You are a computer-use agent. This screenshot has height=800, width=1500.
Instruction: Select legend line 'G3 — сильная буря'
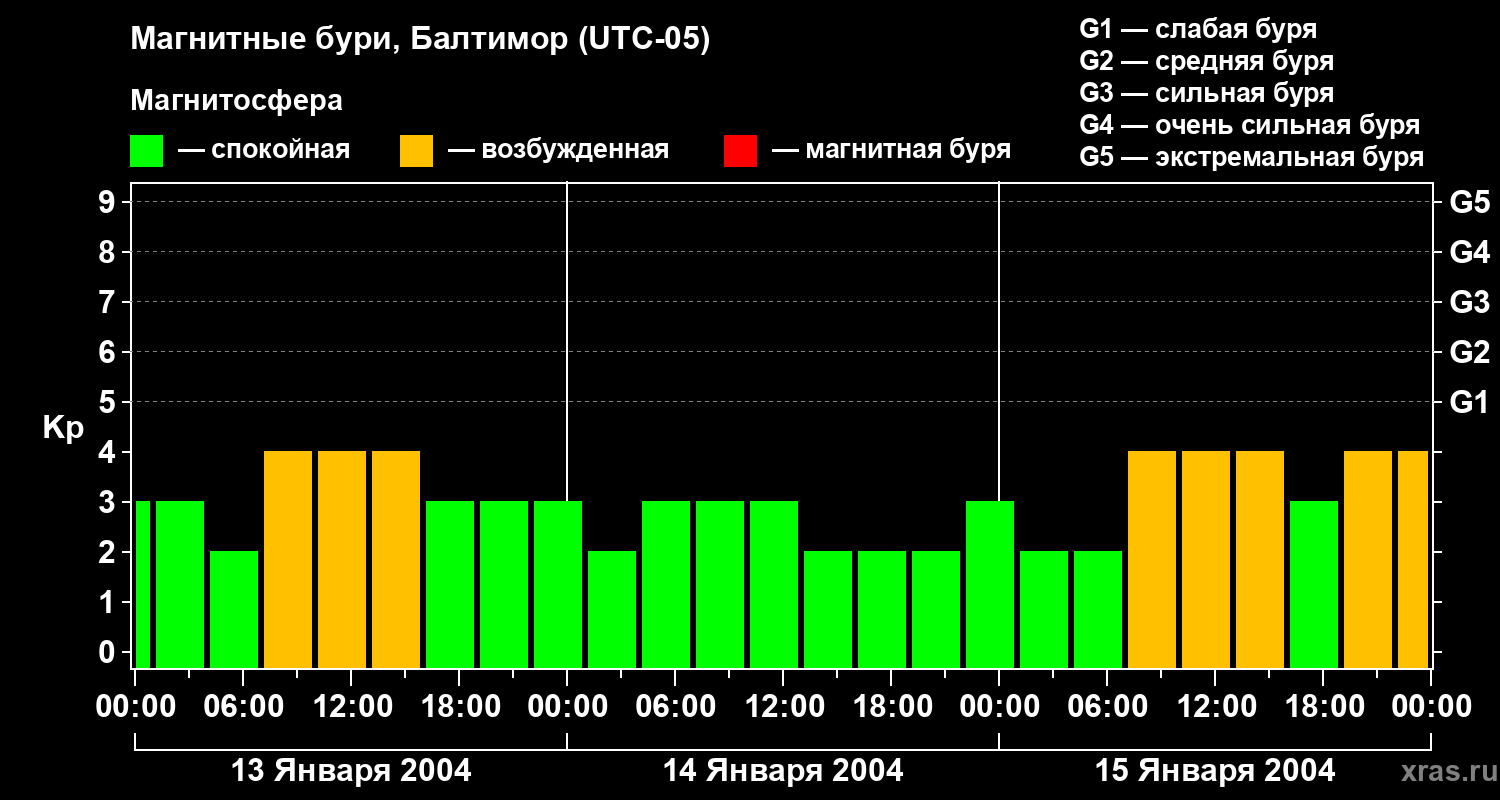pyautogui.click(x=1206, y=93)
